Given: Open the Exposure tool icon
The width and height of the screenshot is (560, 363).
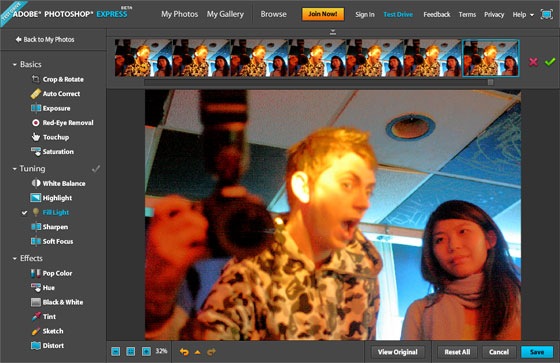Looking at the screenshot, I should tap(36, 108).
